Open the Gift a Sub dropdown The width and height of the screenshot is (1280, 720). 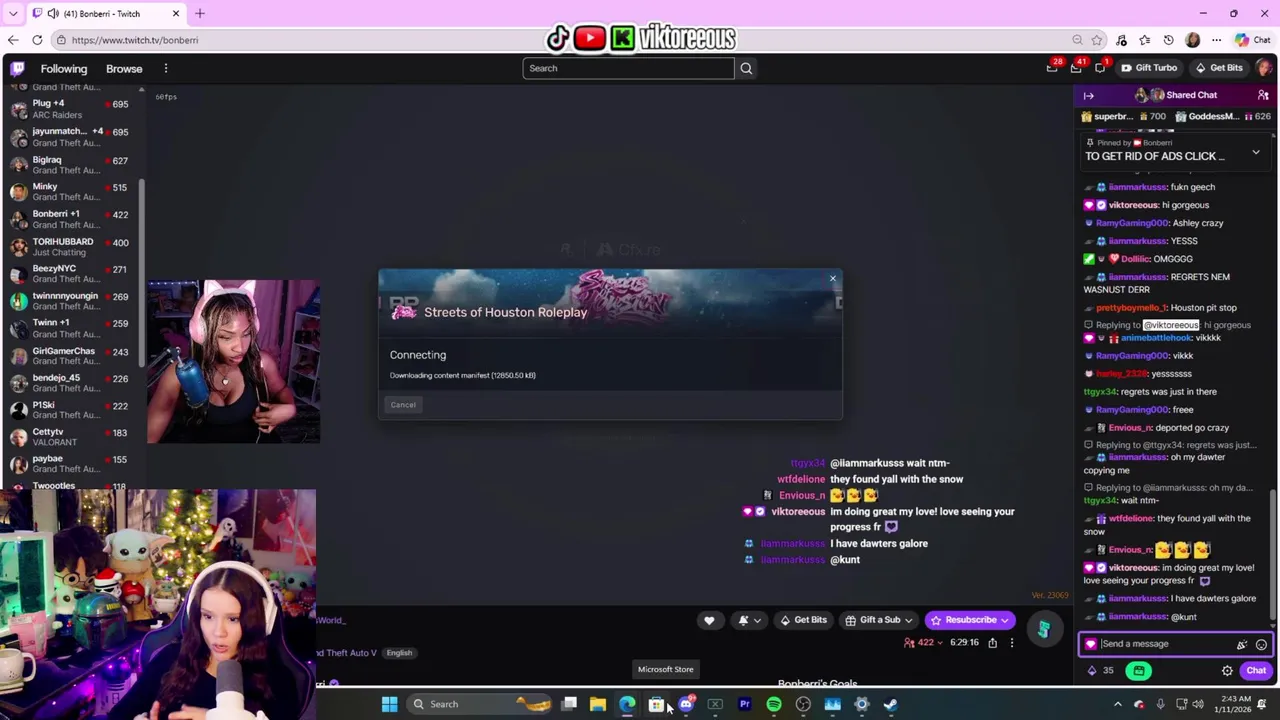click(879, 620)
